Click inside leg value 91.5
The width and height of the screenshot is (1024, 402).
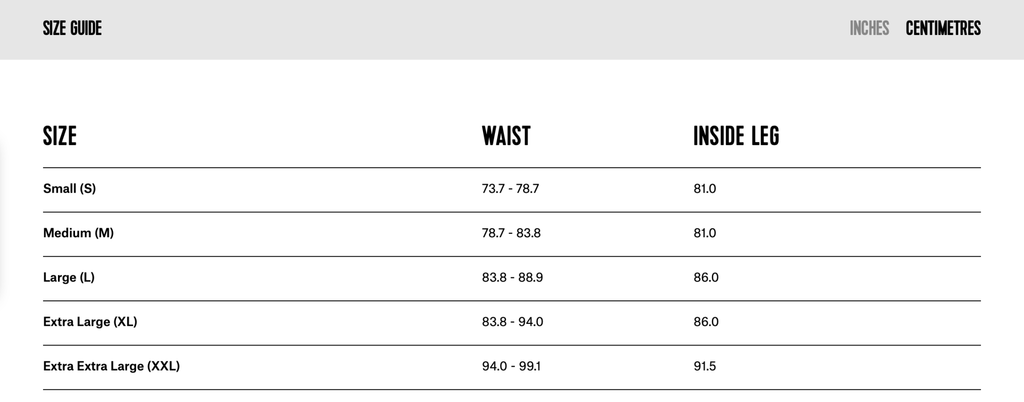click(705, 366)
